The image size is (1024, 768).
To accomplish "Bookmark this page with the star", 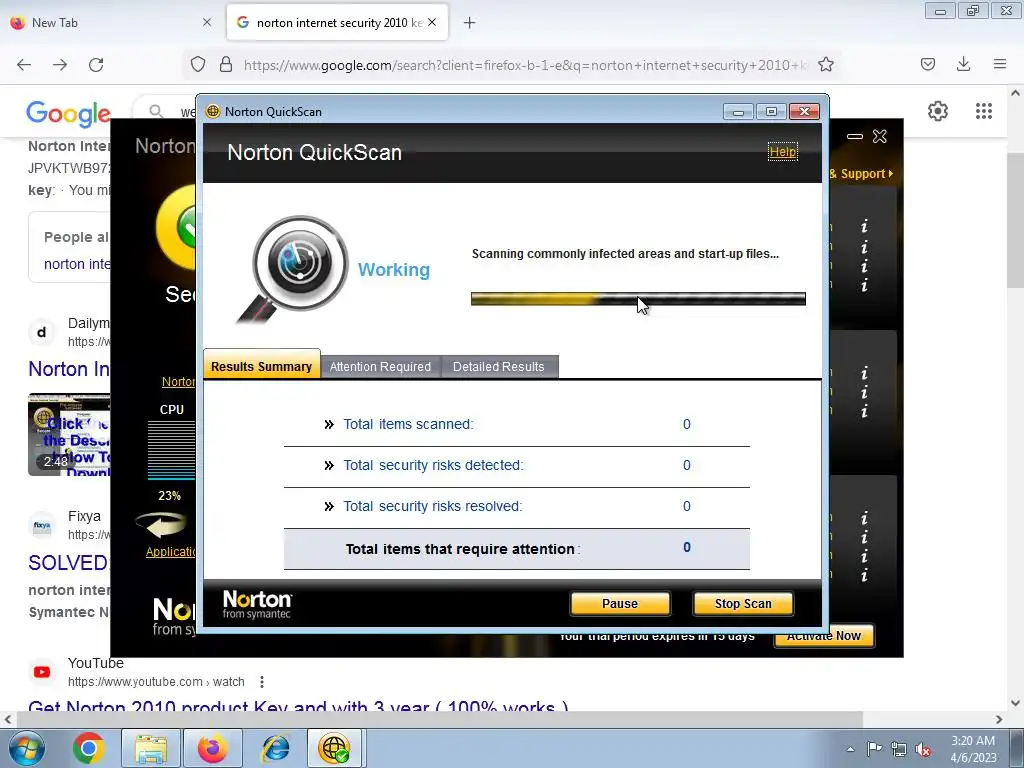I will (826, 64).
